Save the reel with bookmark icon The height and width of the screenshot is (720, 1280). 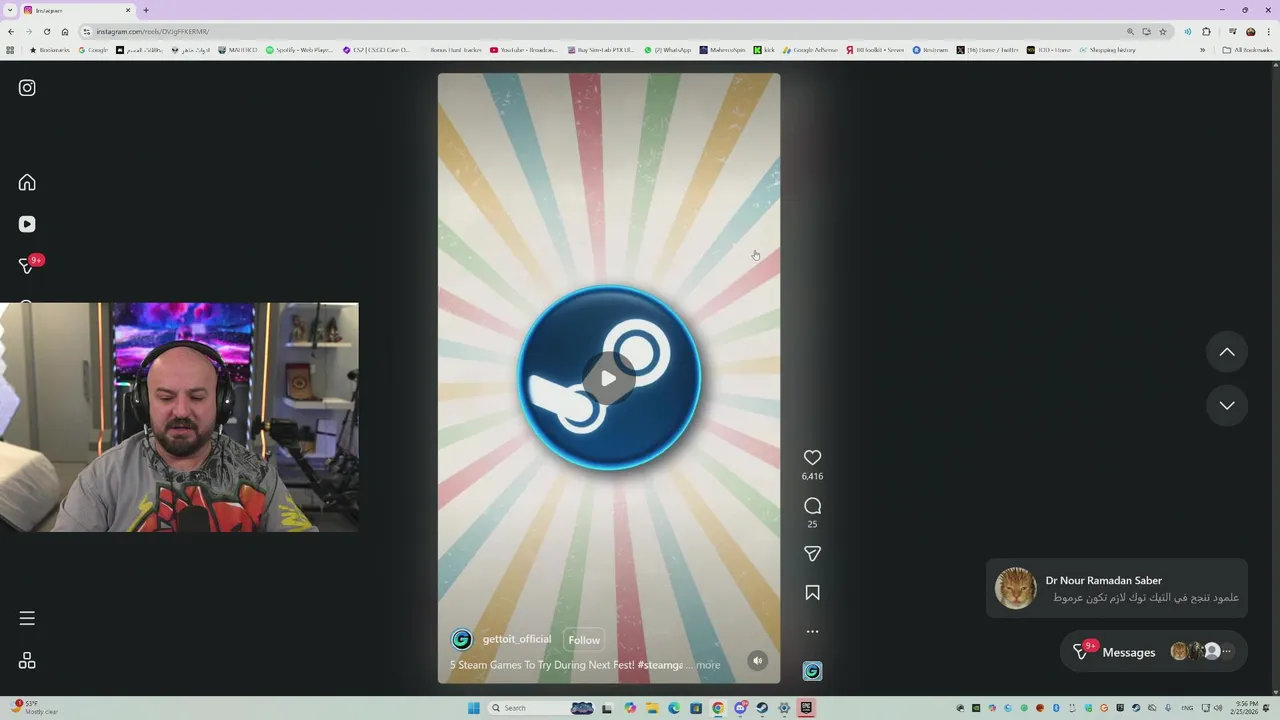812,593
